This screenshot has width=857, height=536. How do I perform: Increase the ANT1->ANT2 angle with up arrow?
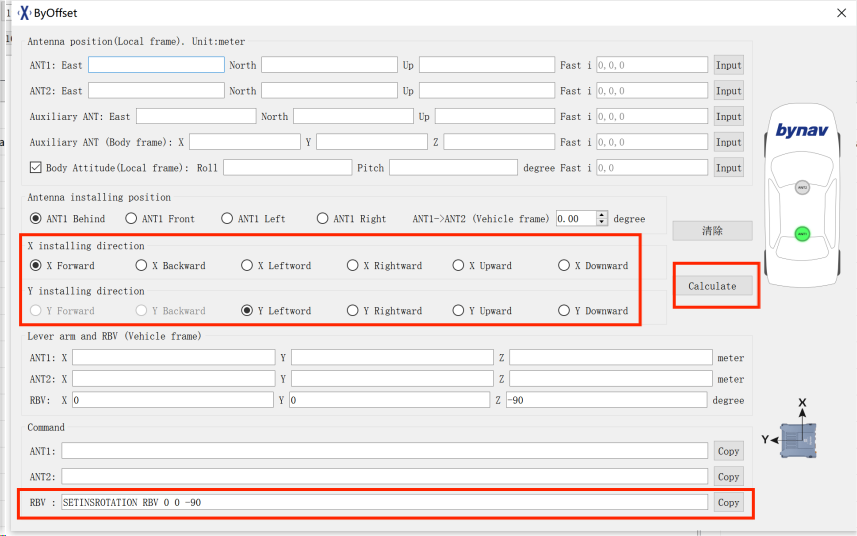click(x=601, y=214)
